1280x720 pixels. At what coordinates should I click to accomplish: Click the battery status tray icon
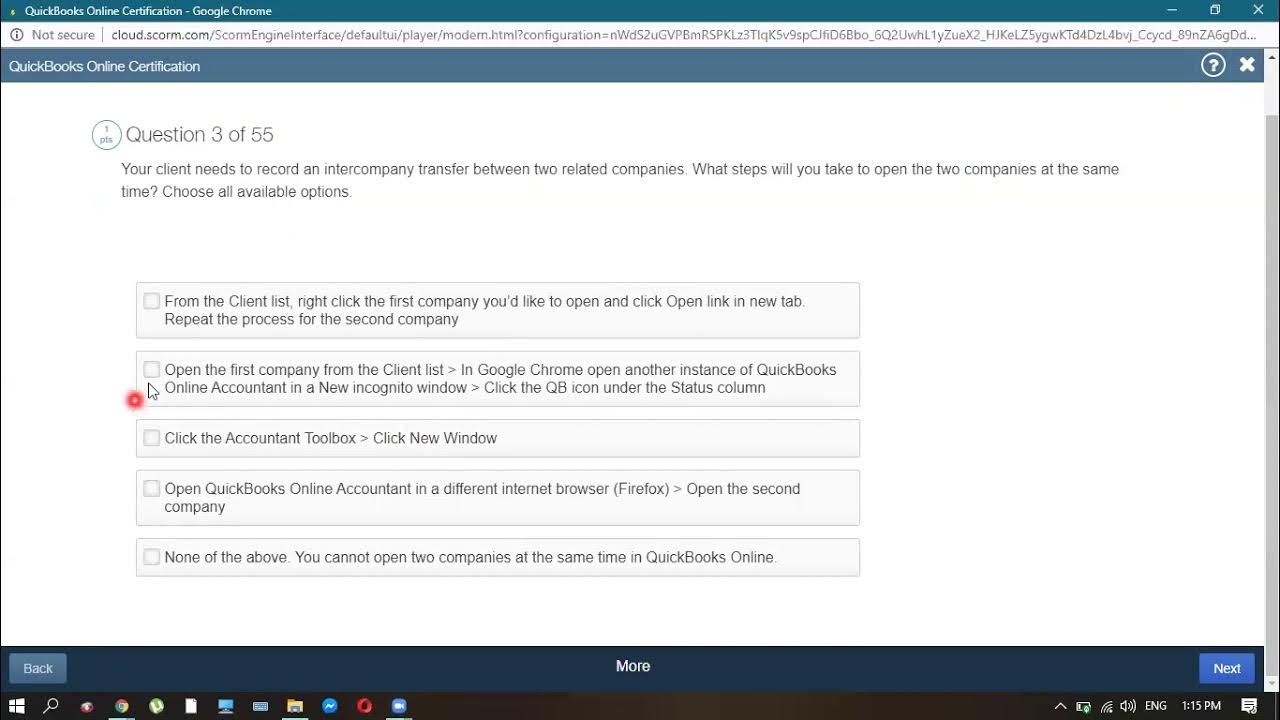coord(1083,706)
